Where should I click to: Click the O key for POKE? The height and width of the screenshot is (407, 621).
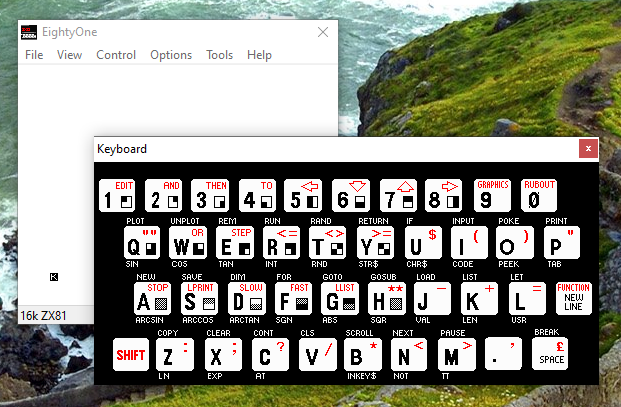coord(515,243)
